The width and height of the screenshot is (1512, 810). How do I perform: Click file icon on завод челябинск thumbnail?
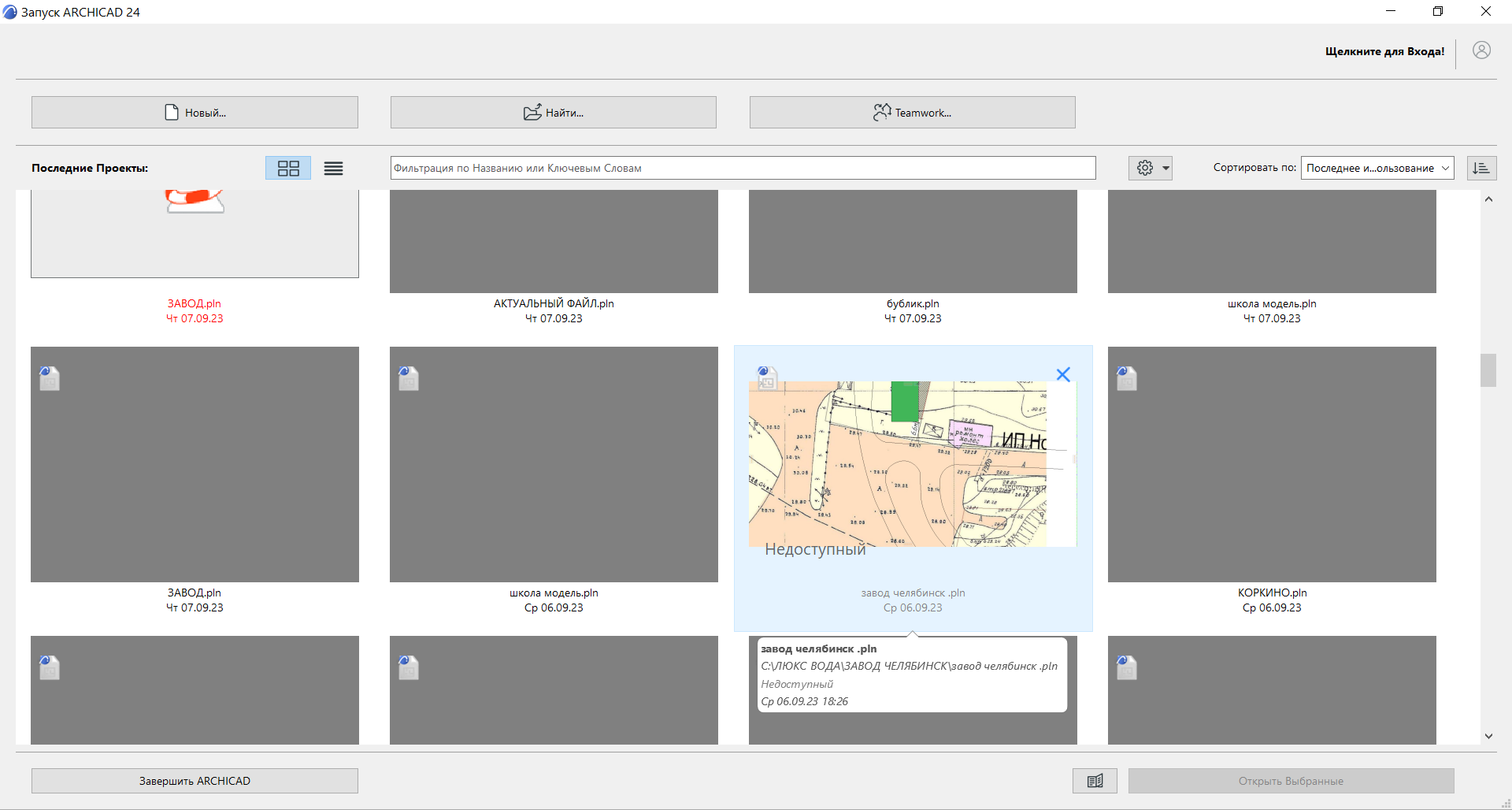tap(767, 378)
